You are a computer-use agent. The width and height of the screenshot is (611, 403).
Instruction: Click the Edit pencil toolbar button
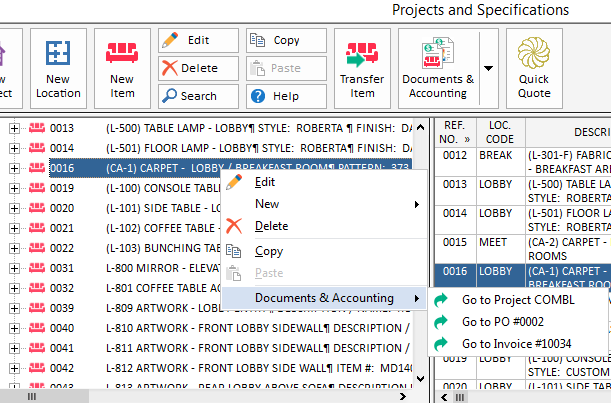pyautogui.click(x=198, y=40)
